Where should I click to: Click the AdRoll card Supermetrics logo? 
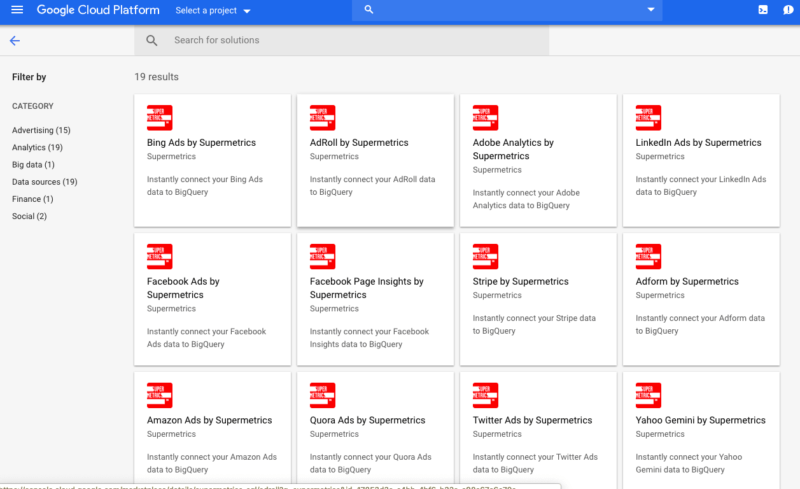click(x=322, y=118)
